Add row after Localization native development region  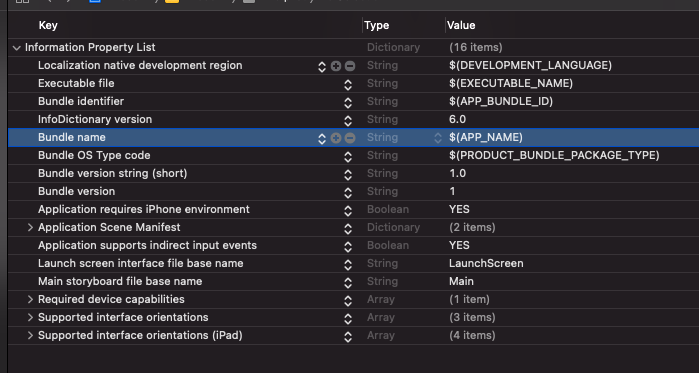pos(336,66)
